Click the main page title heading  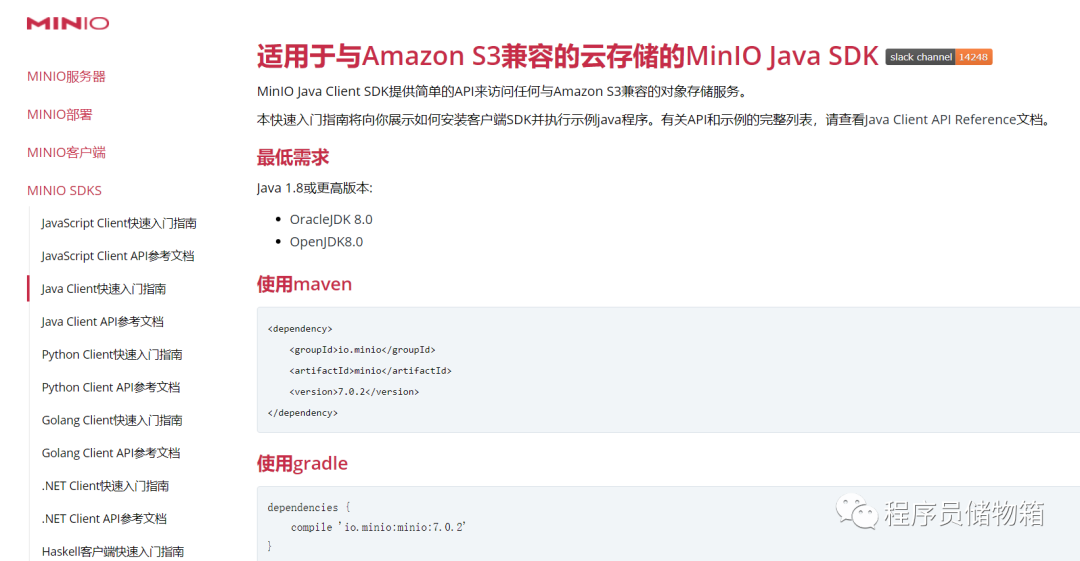(568, 56)
